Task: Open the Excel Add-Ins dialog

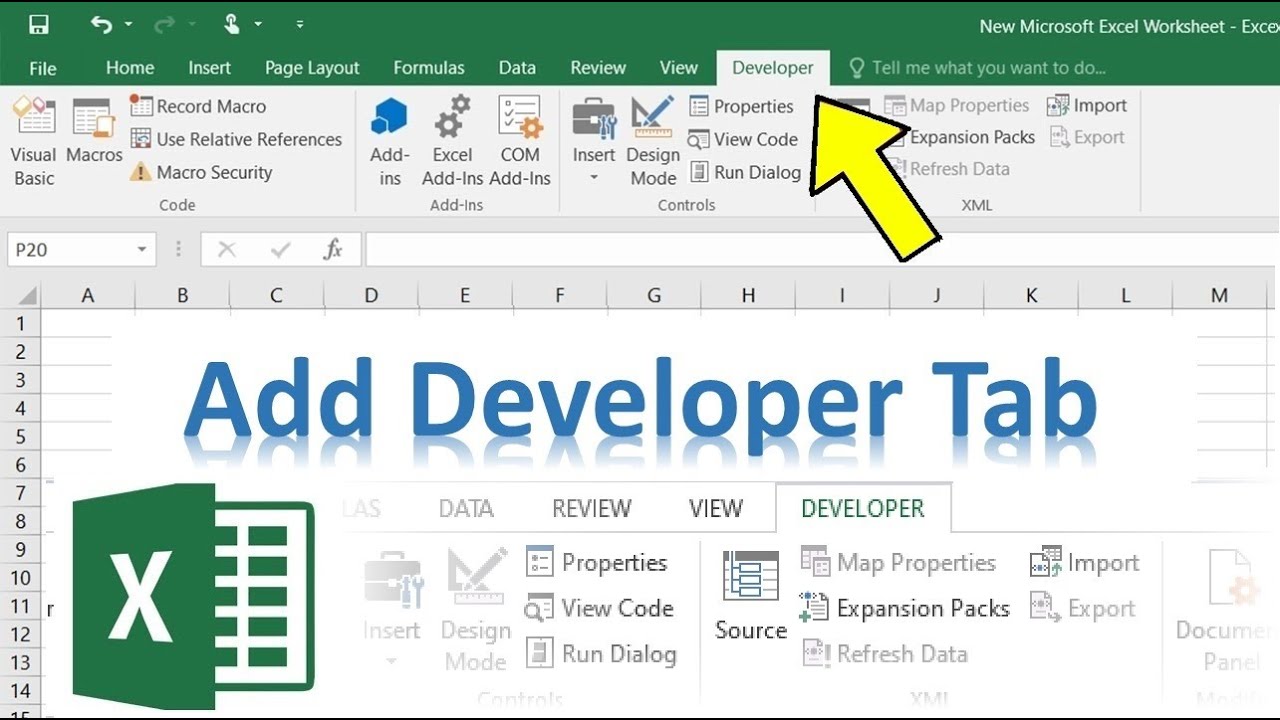Action: [x=452, y=141]
